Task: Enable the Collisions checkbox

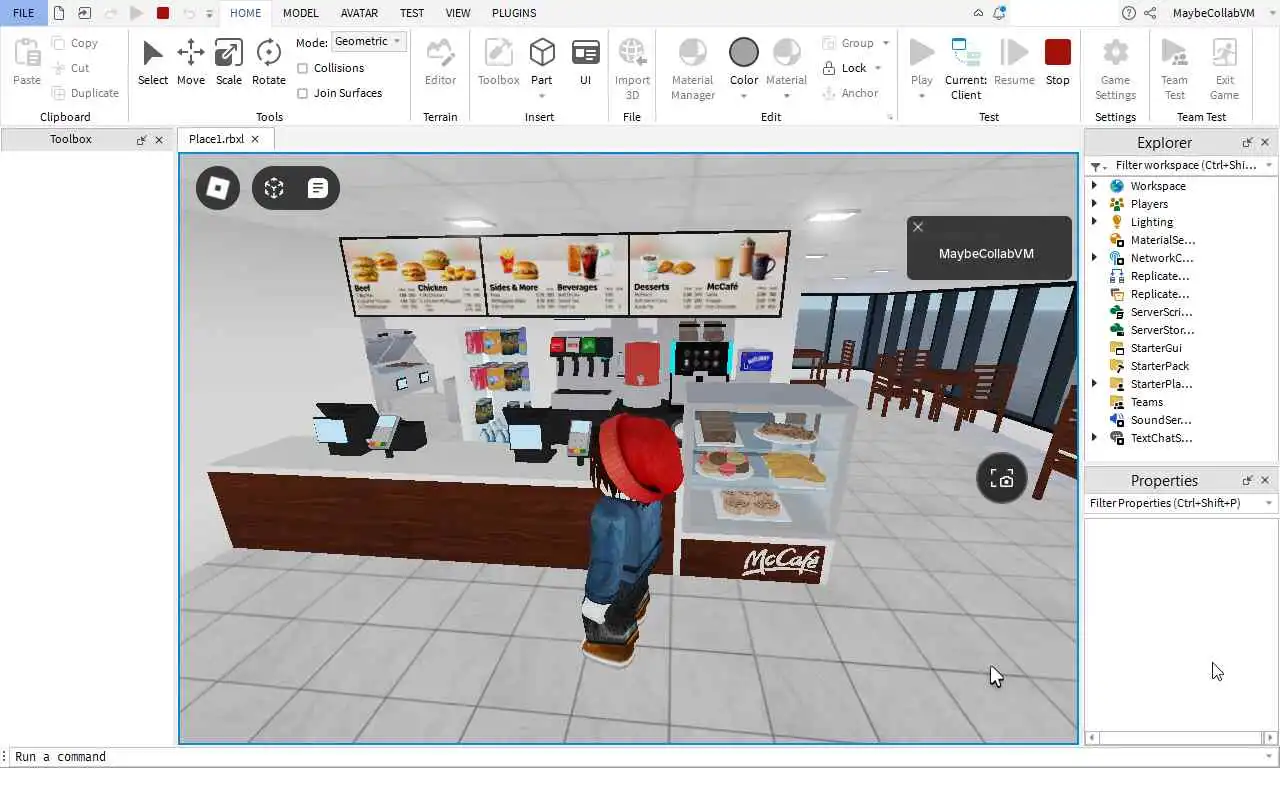Action: (303, 68)
